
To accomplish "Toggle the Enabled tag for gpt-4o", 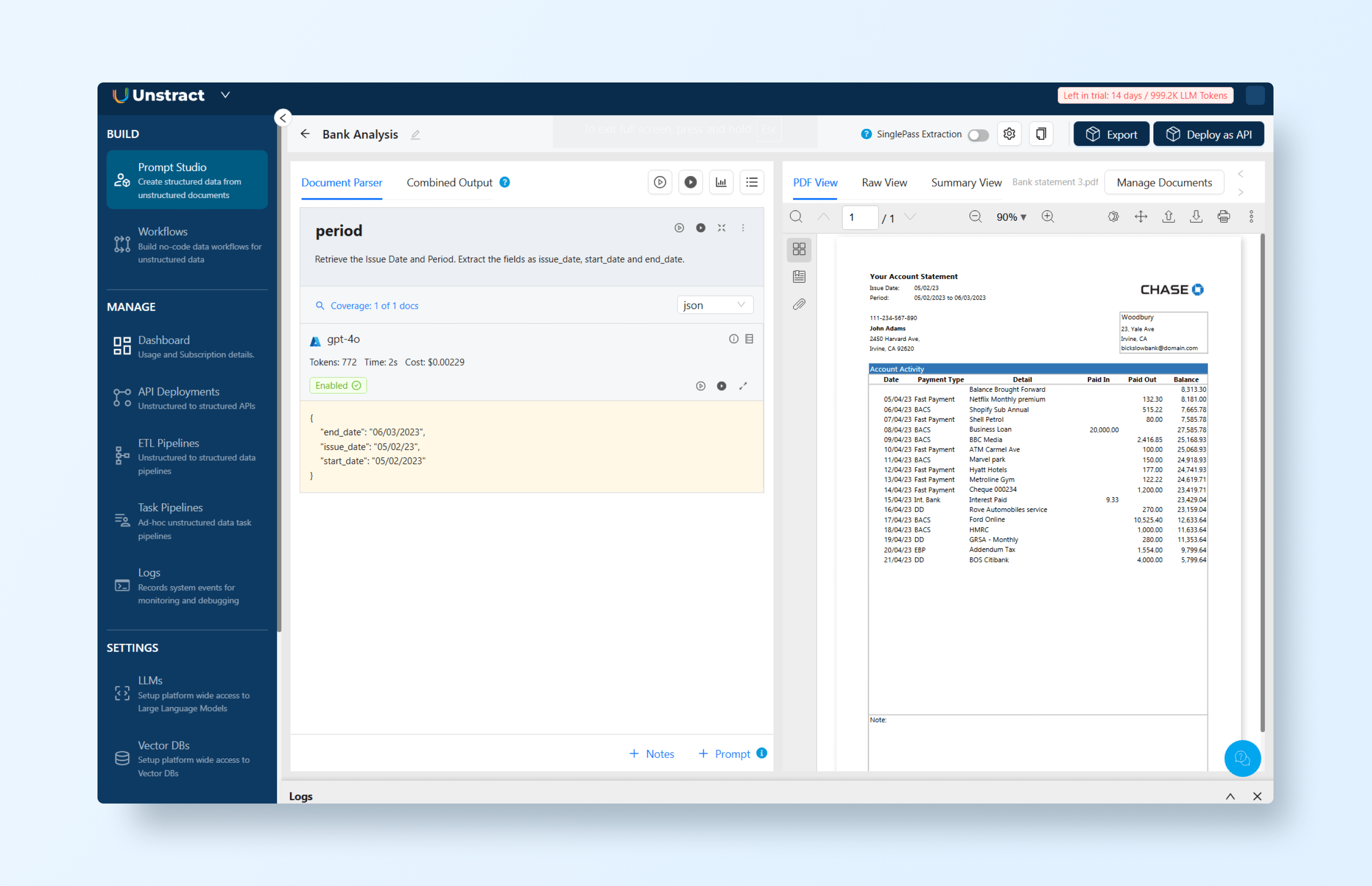I will (x=338, y=386).
